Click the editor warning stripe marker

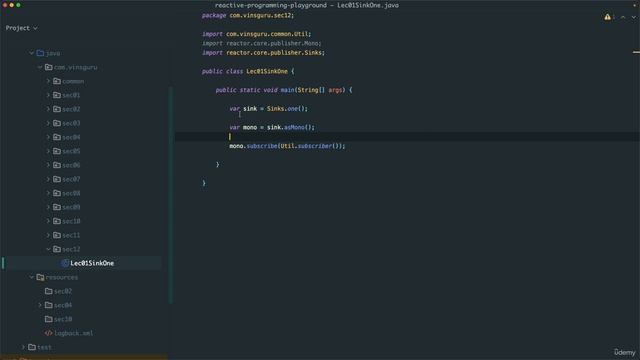point(636,52)
